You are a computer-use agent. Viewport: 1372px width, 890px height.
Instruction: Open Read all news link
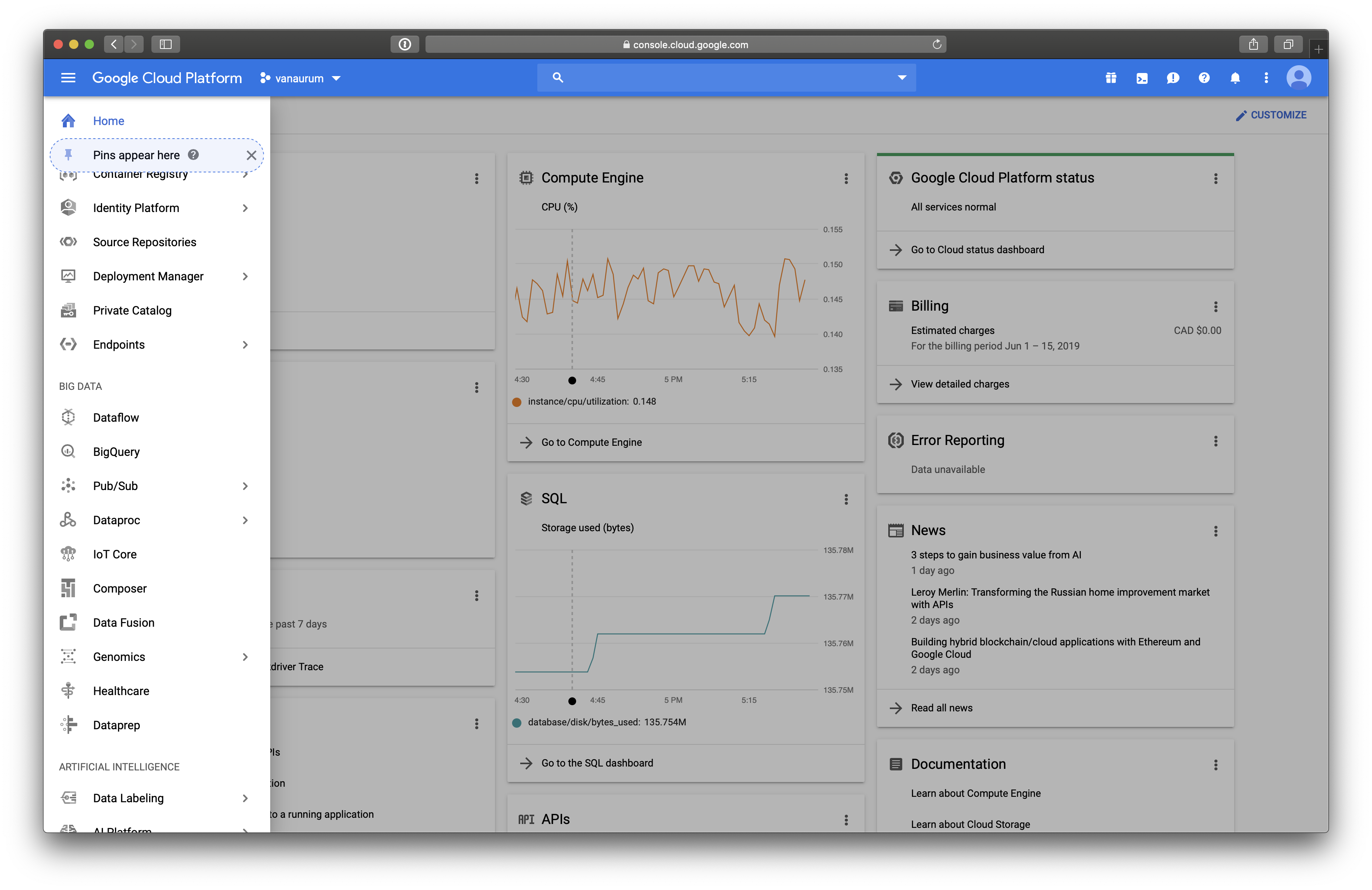tap(941, 708)
